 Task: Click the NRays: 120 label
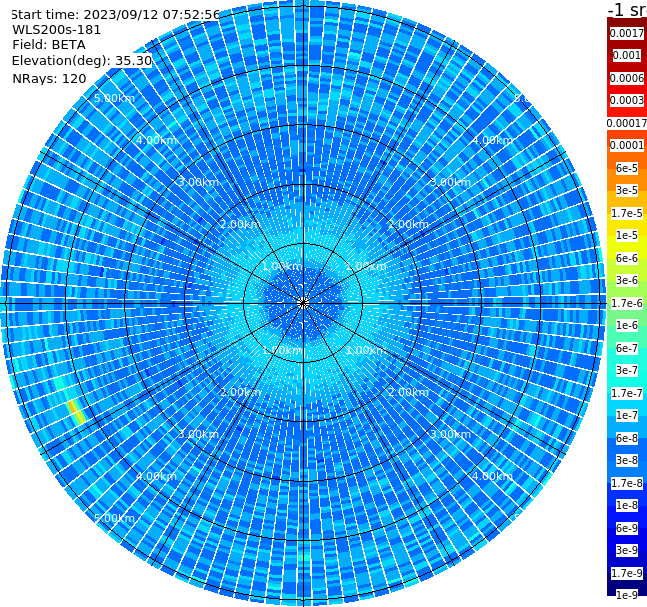49,78
